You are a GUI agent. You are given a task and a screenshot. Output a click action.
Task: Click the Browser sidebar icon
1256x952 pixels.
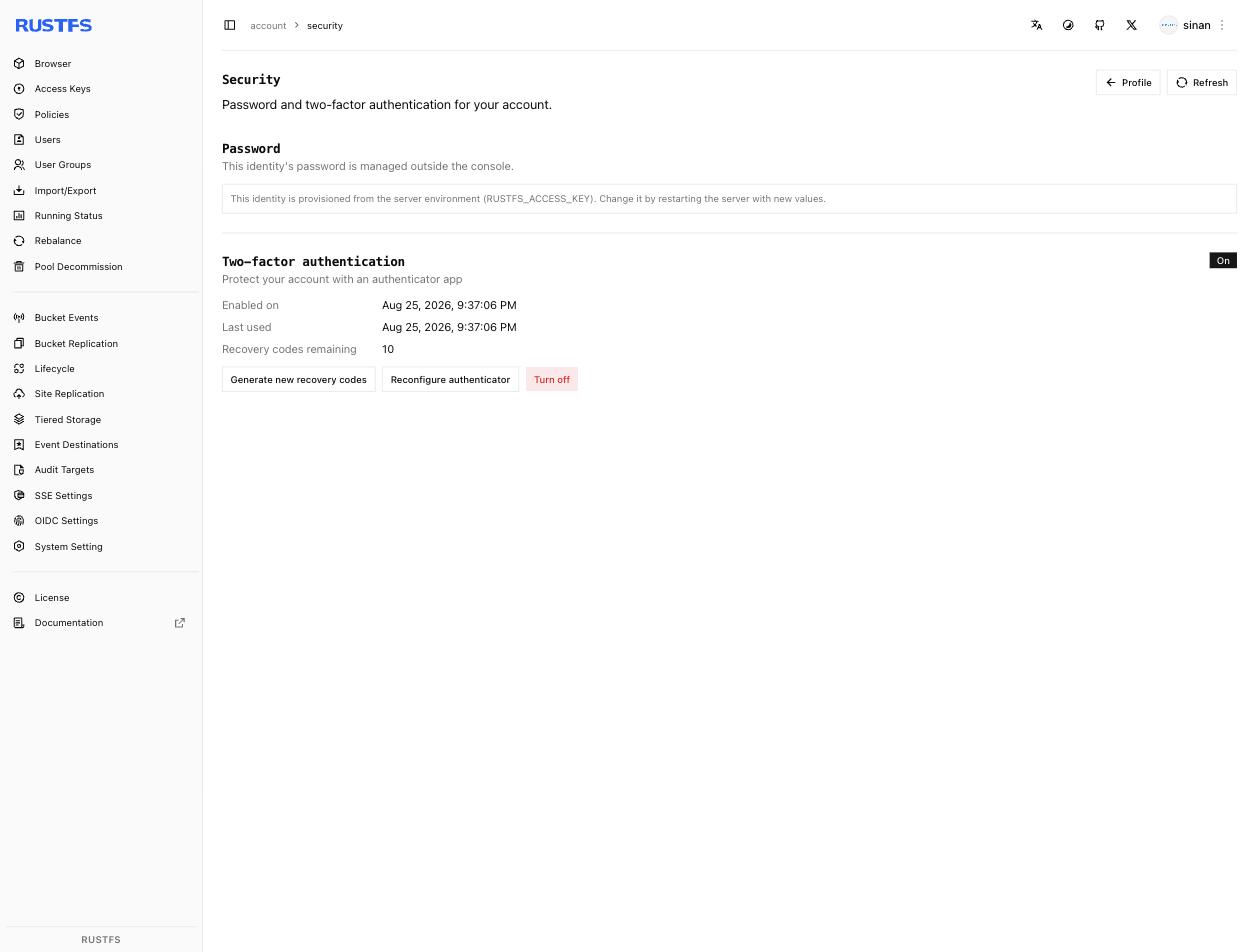pos(19,63)
